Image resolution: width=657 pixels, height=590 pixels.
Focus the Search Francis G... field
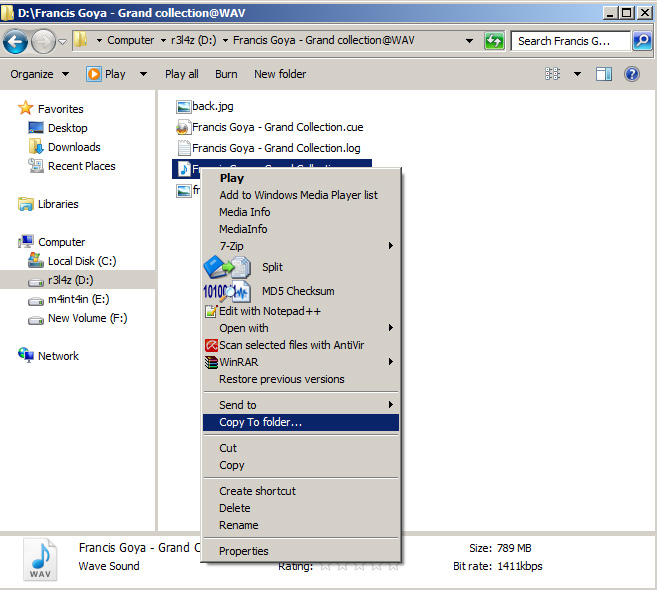pos(571,41)
